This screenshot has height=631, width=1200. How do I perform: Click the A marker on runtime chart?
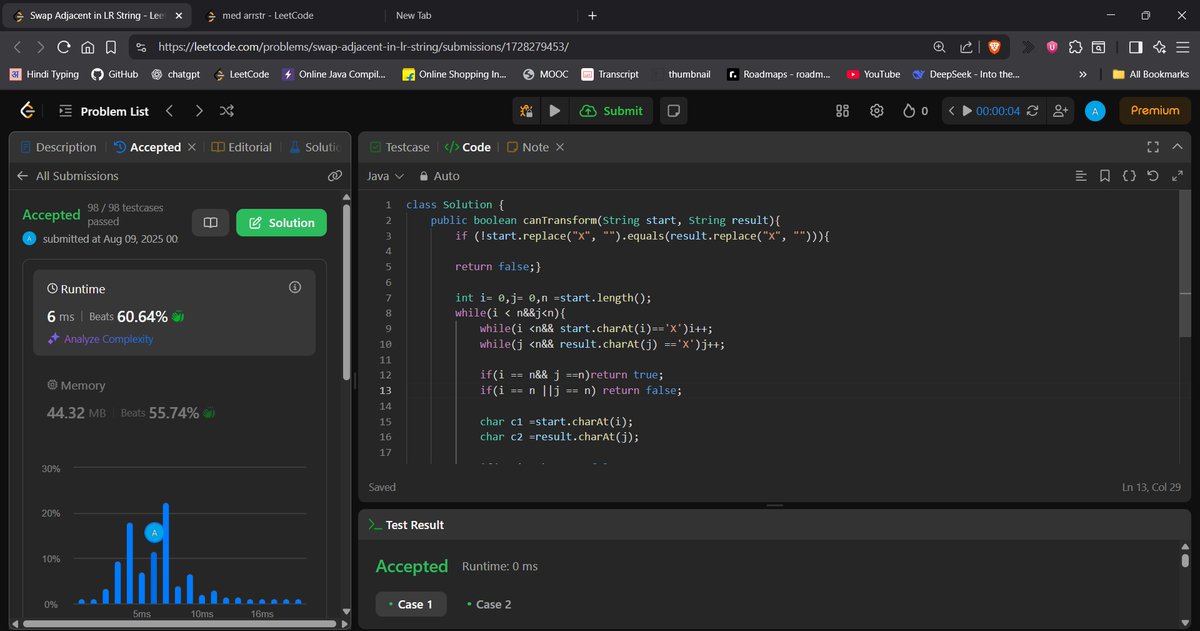(154, 533)
